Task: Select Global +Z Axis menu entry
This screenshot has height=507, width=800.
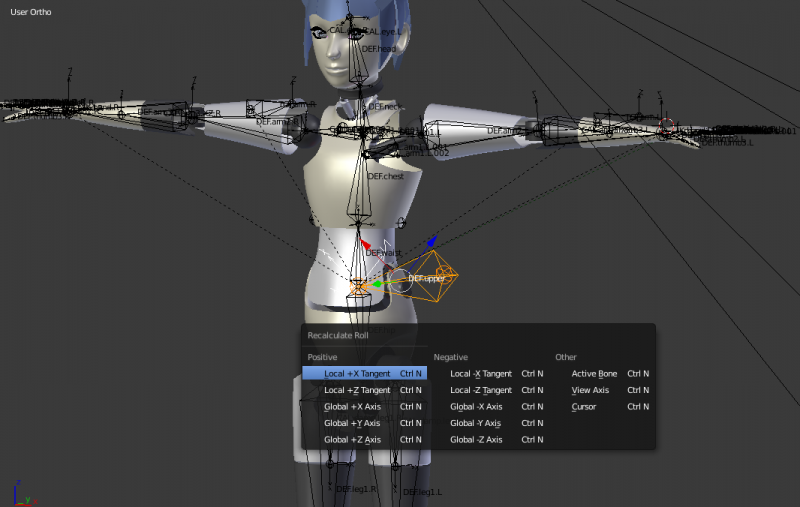Action: (x=364, y=439)
